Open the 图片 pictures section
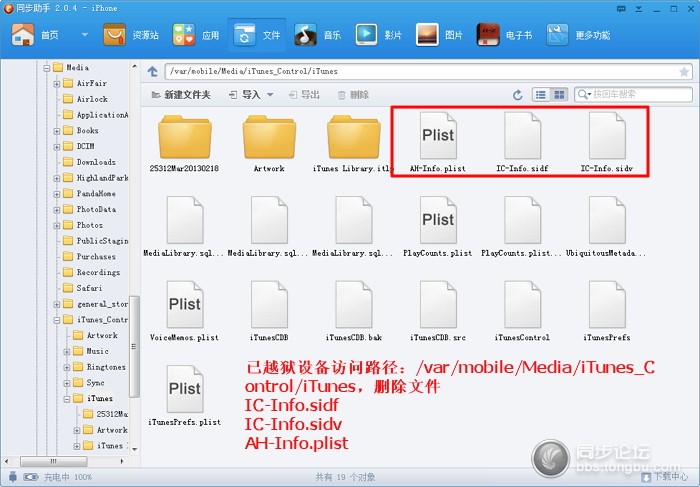 click(x=439, y=35)
